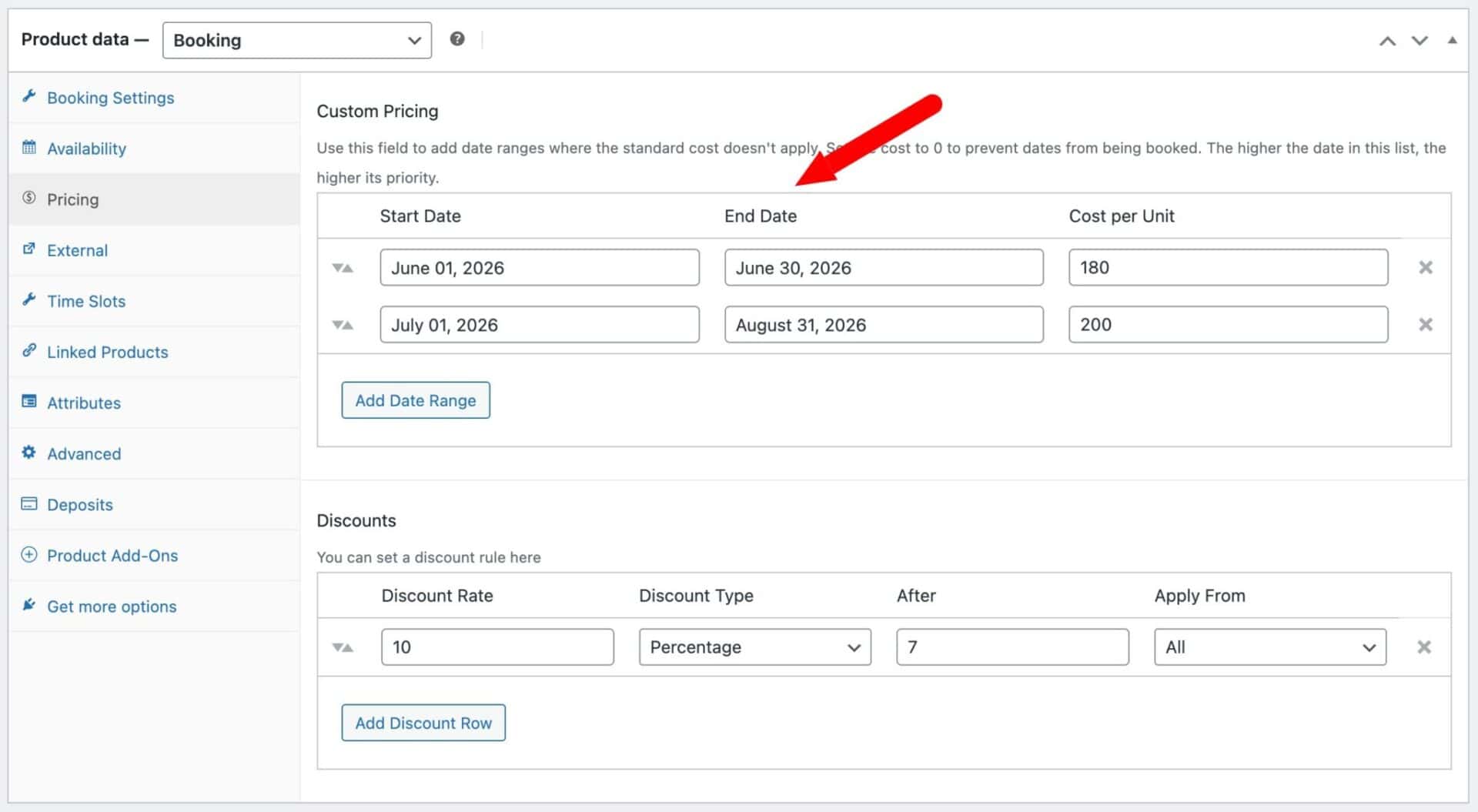Switch to the Deposits tab

[x=154, y=504]
